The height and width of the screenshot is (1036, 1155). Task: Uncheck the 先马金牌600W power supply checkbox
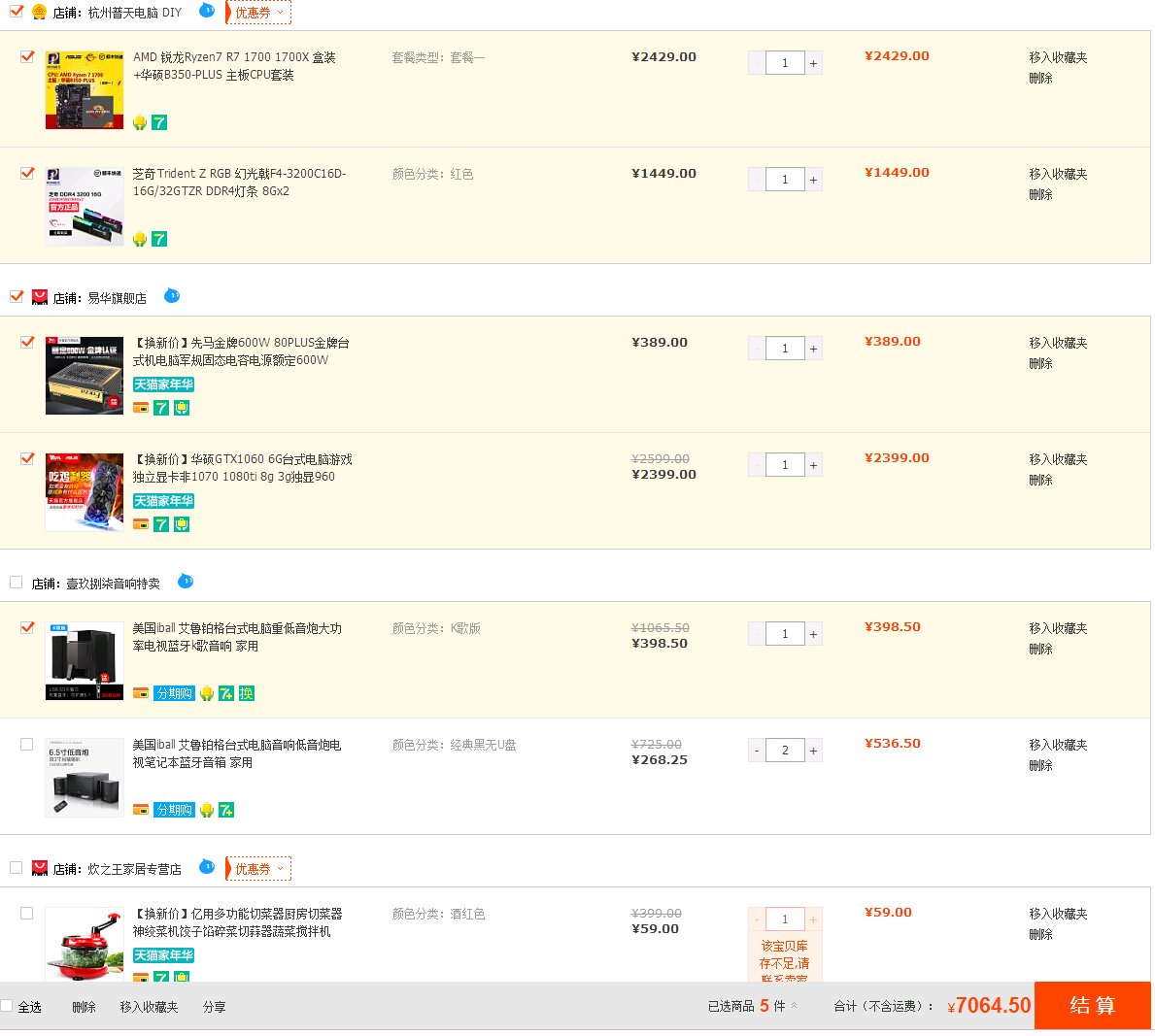click(x=27, y=343)
